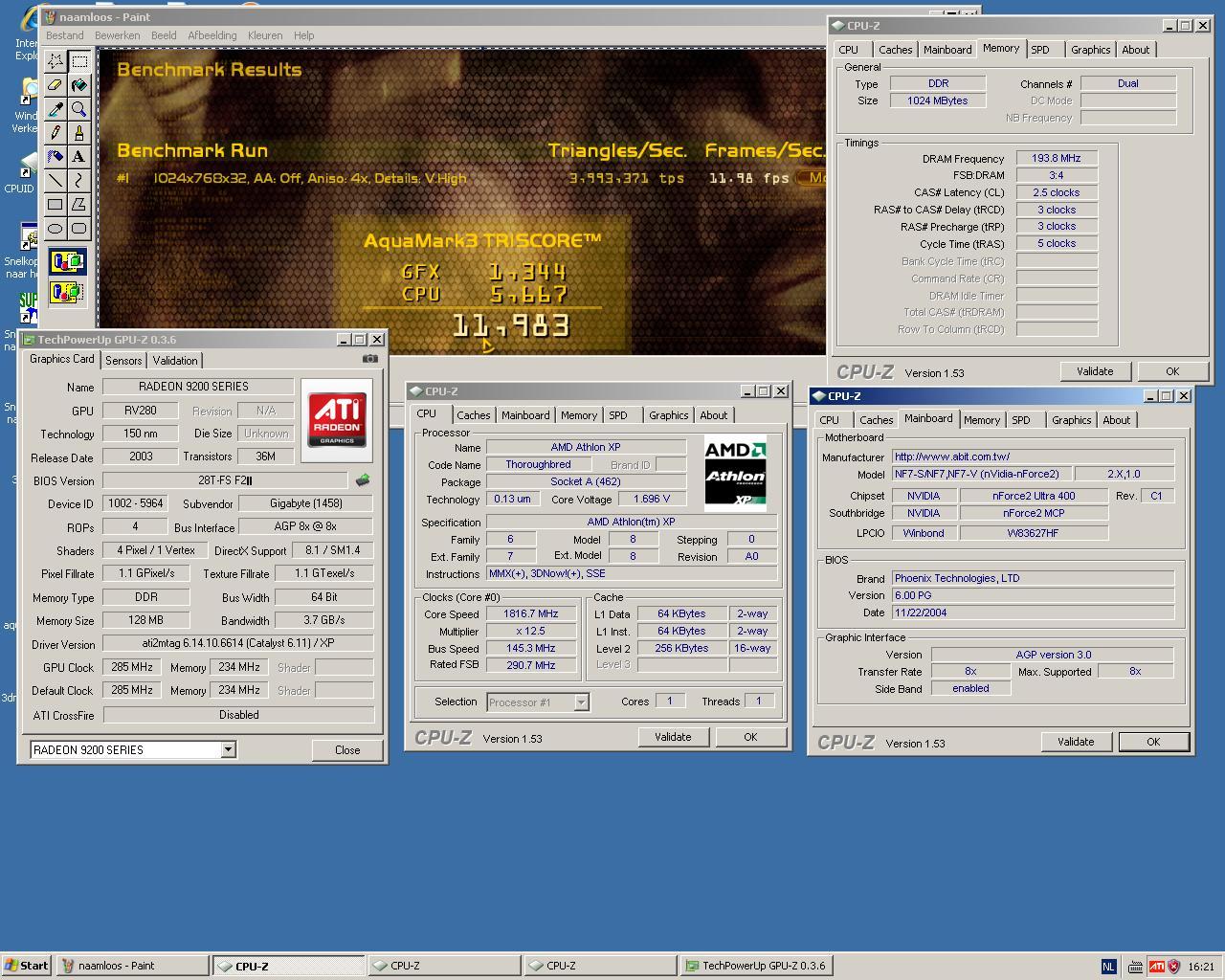Viewport: 1225px width, 980px height.
Task: Click the Close button in GPU-Z
Action: coord(347,750)
